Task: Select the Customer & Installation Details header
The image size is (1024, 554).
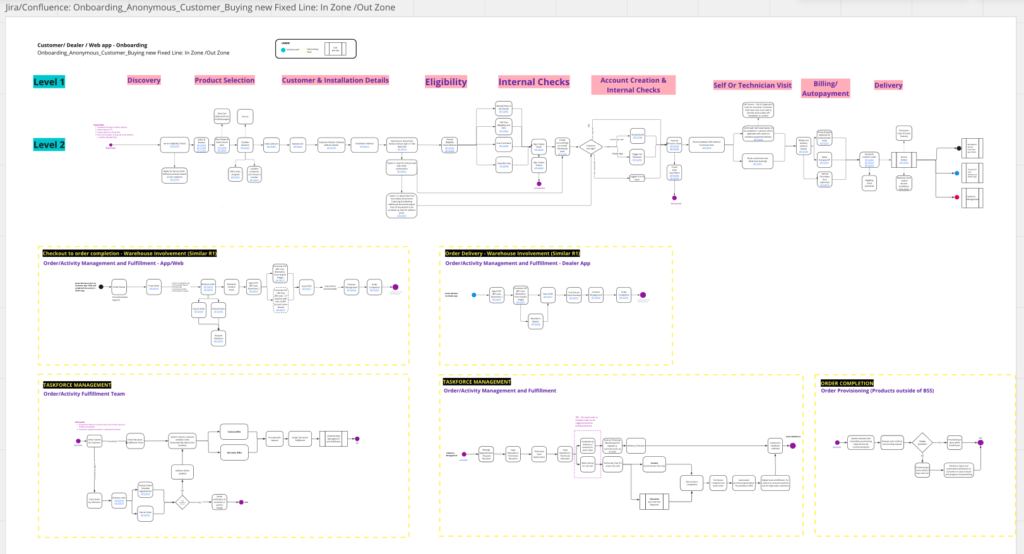Action: [x=335, y=80]
